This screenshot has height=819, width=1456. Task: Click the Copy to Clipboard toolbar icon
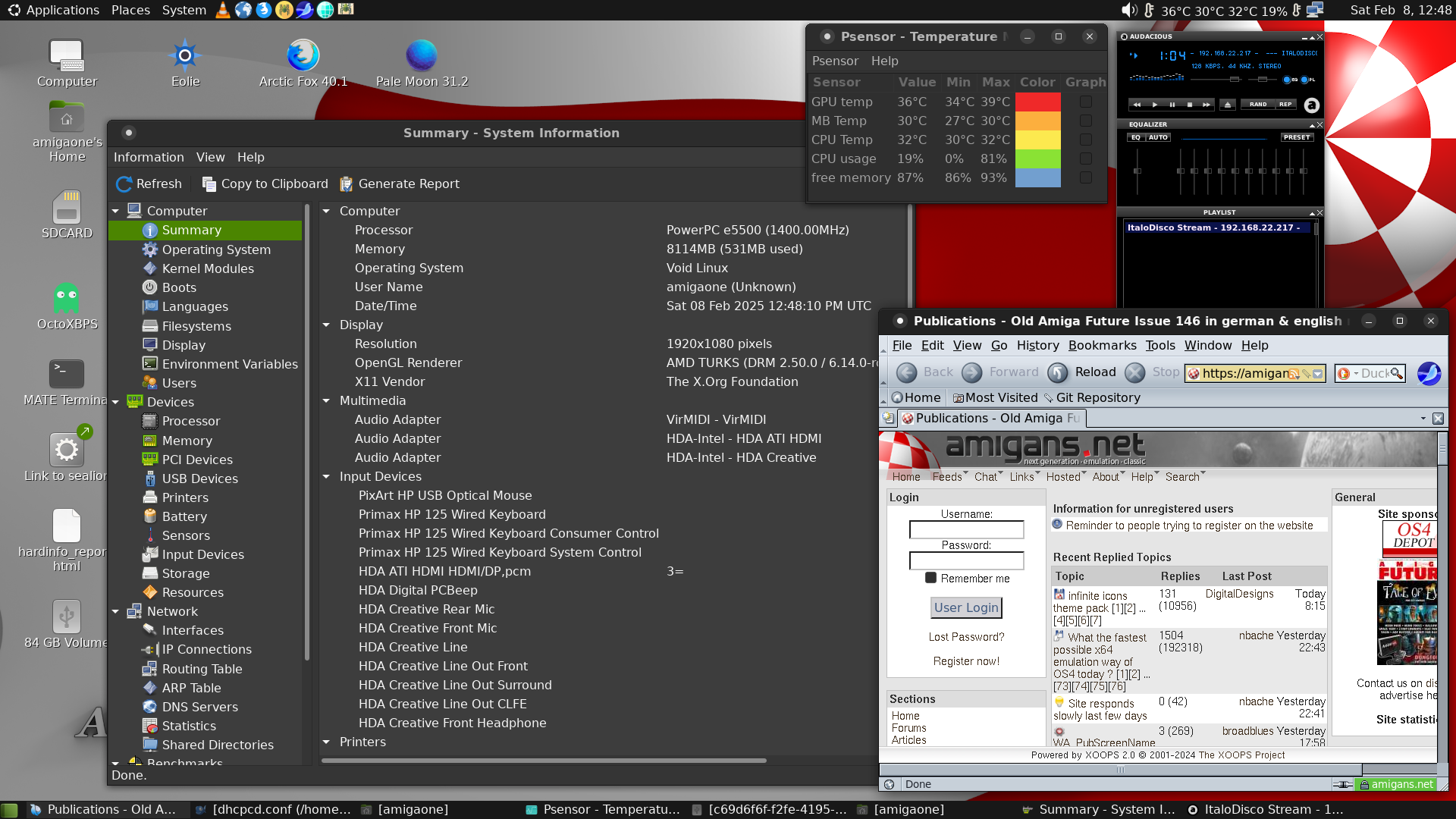209,184
